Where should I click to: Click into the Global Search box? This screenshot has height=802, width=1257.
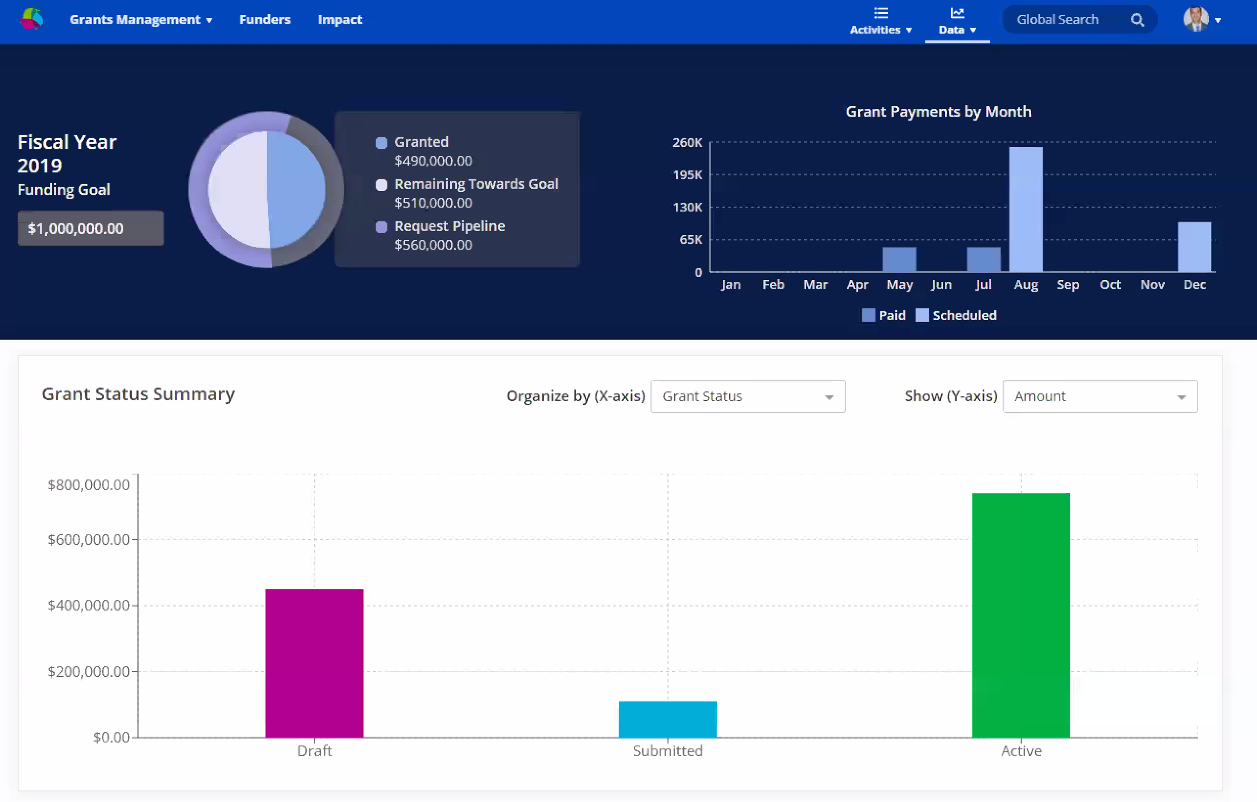tap(1062, 20)
